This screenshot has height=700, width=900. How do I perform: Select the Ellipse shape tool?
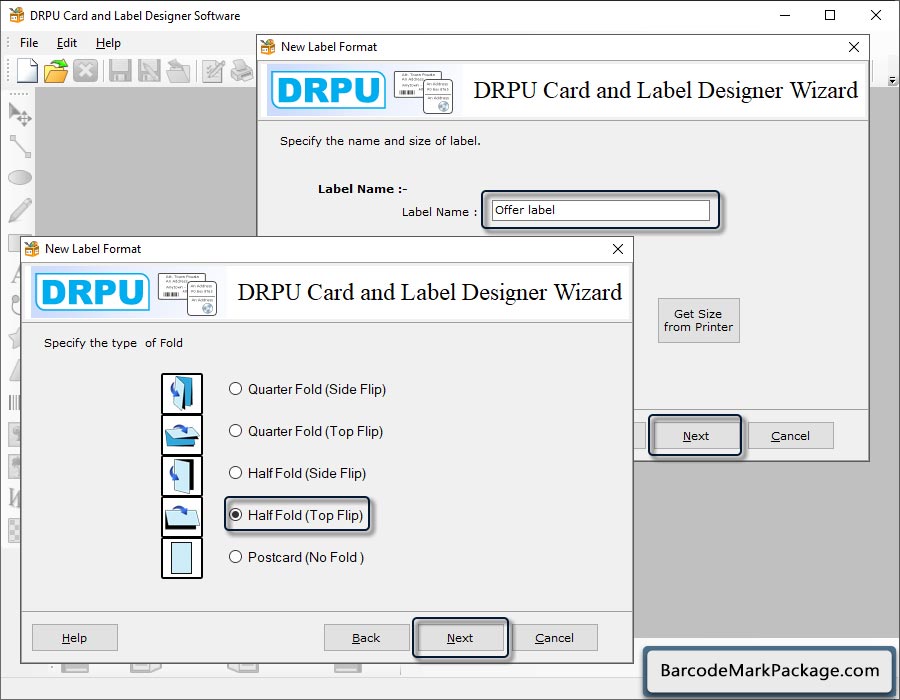(20, 177)
